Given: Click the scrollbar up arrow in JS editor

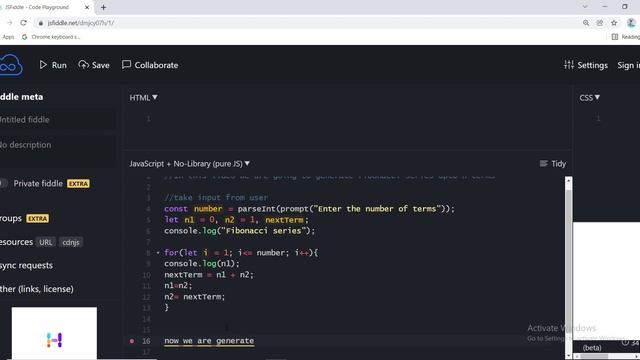Looking at the screenshot, I should tap(568, 181).
